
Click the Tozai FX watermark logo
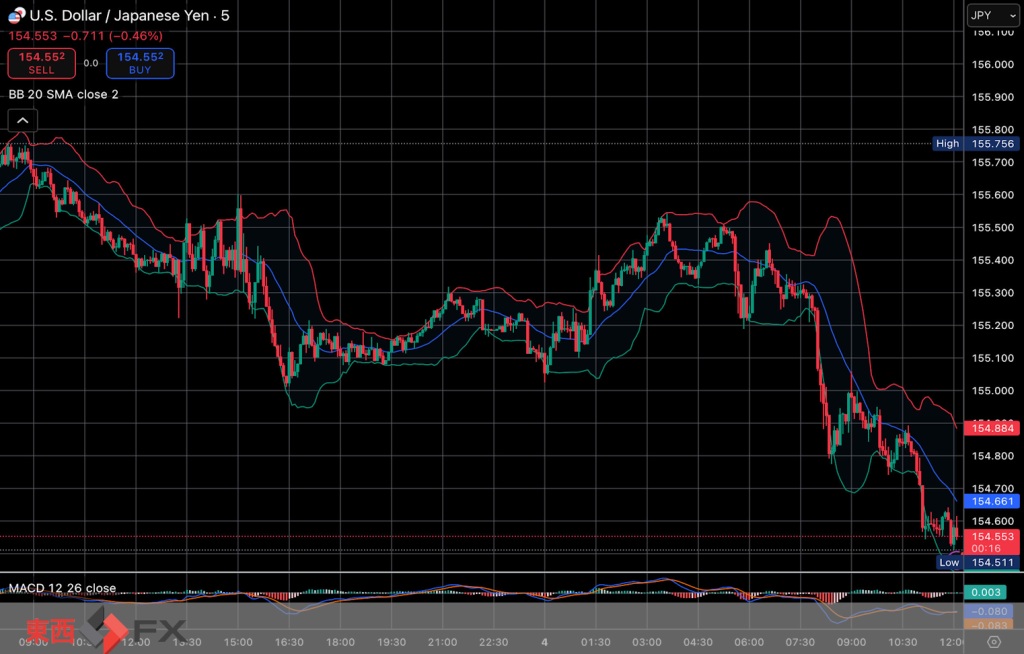[x=105, y=630]
